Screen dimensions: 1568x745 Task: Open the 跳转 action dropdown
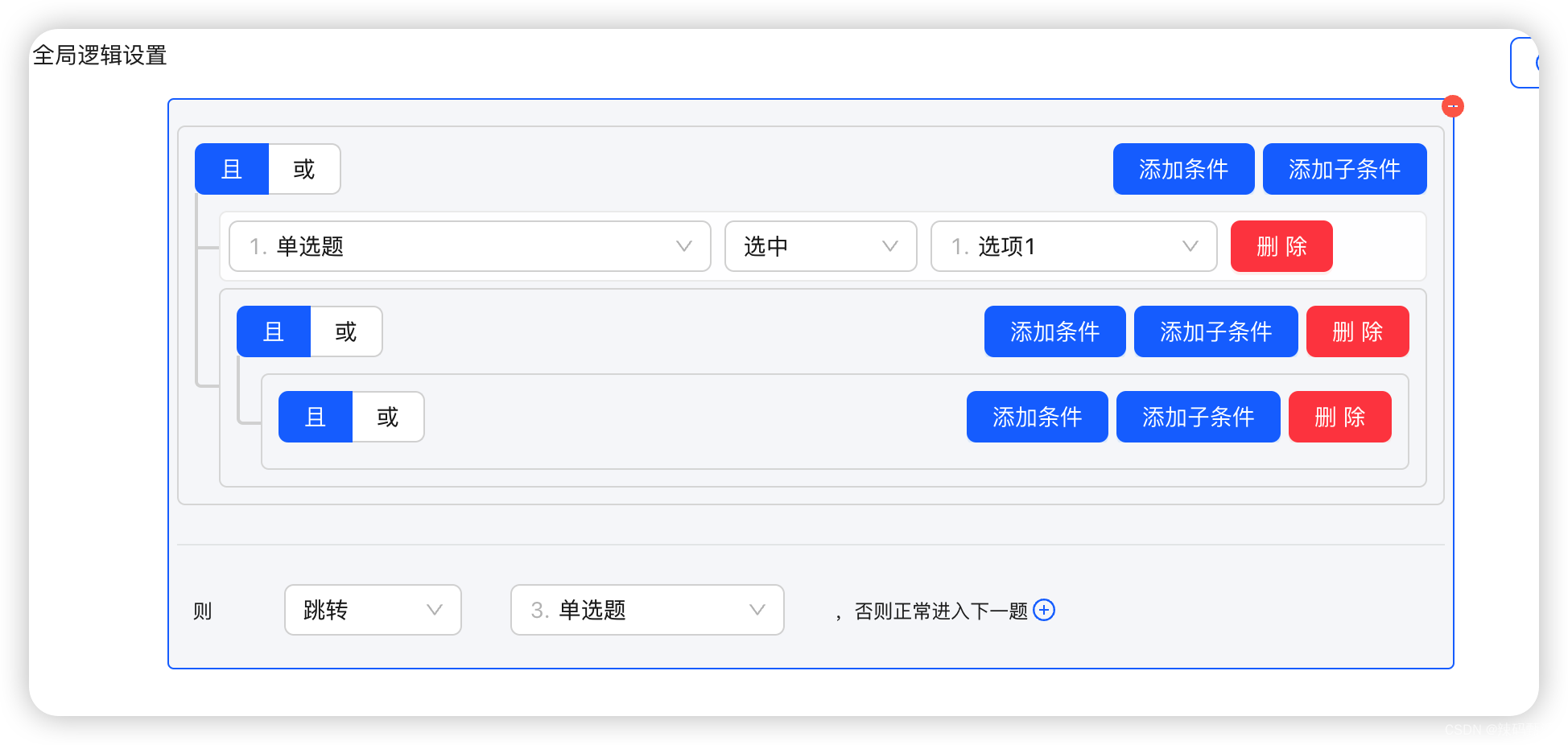pos(373,610)
